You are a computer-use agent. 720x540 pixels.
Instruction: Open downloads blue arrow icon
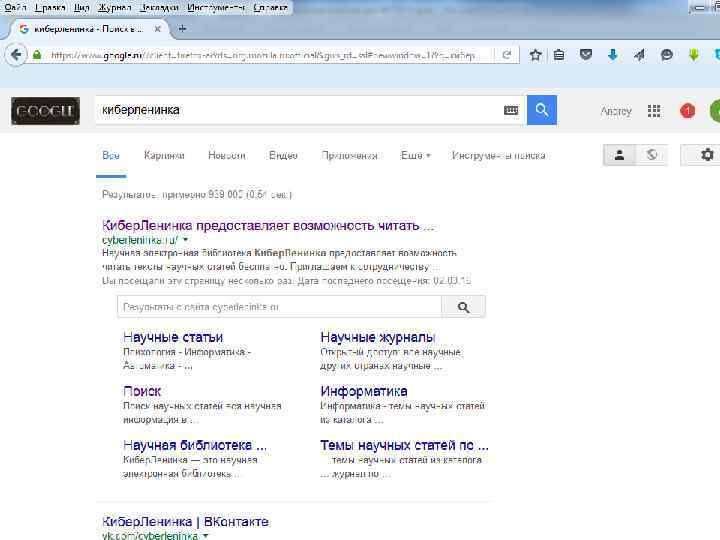pyautogui.click(x=613, y=56)
